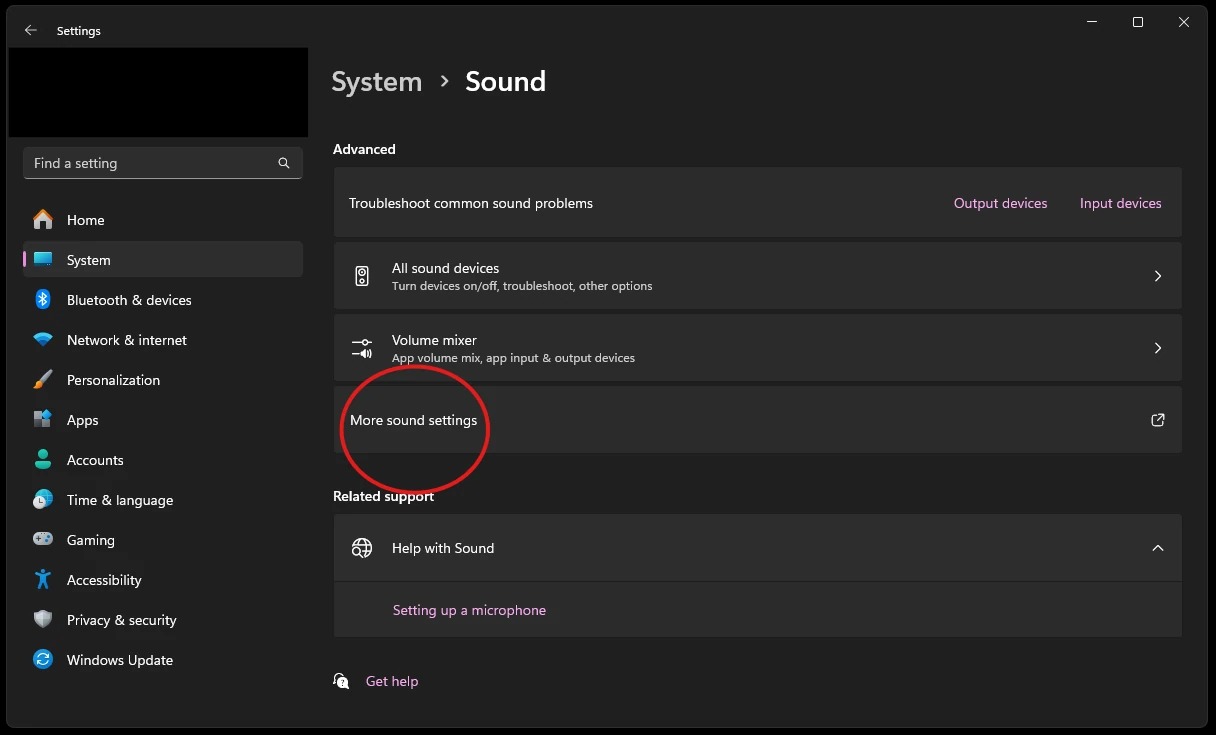Open Time & language label
This screenshot has width=1216, height=735.
(x=120, y=500)
